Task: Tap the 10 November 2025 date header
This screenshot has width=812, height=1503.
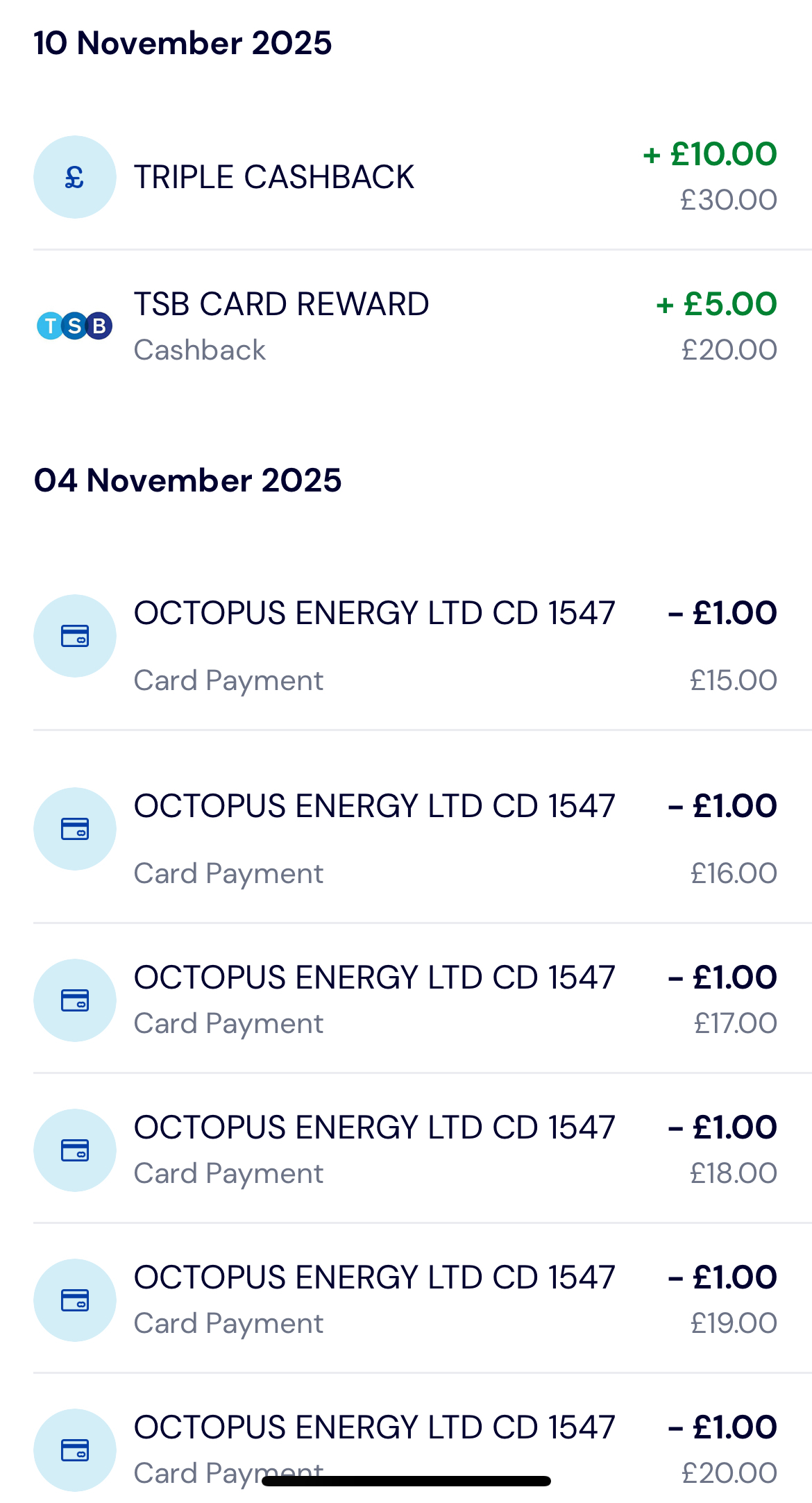Action: 183,43
